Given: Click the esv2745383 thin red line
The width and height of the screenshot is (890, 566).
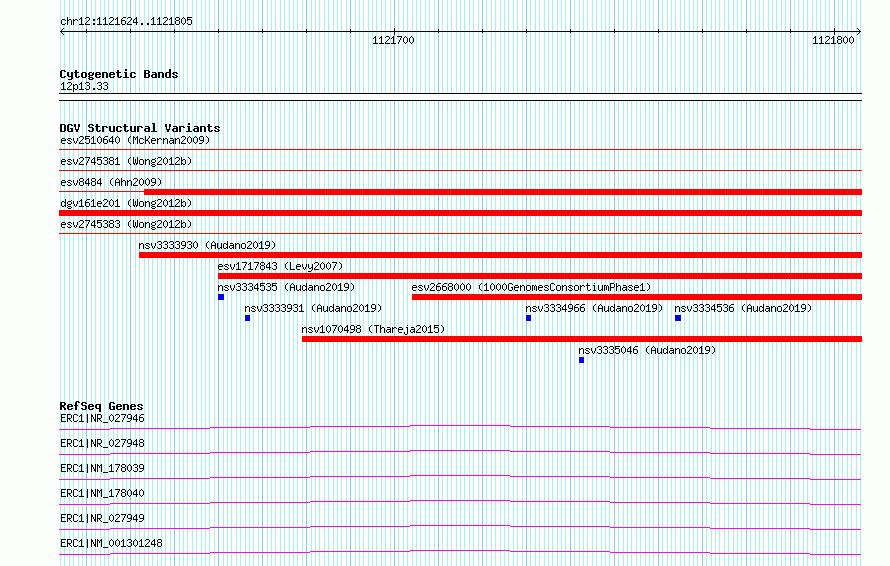Looking at the screenshot, I should pyautogui.click(x=460, y=233).
